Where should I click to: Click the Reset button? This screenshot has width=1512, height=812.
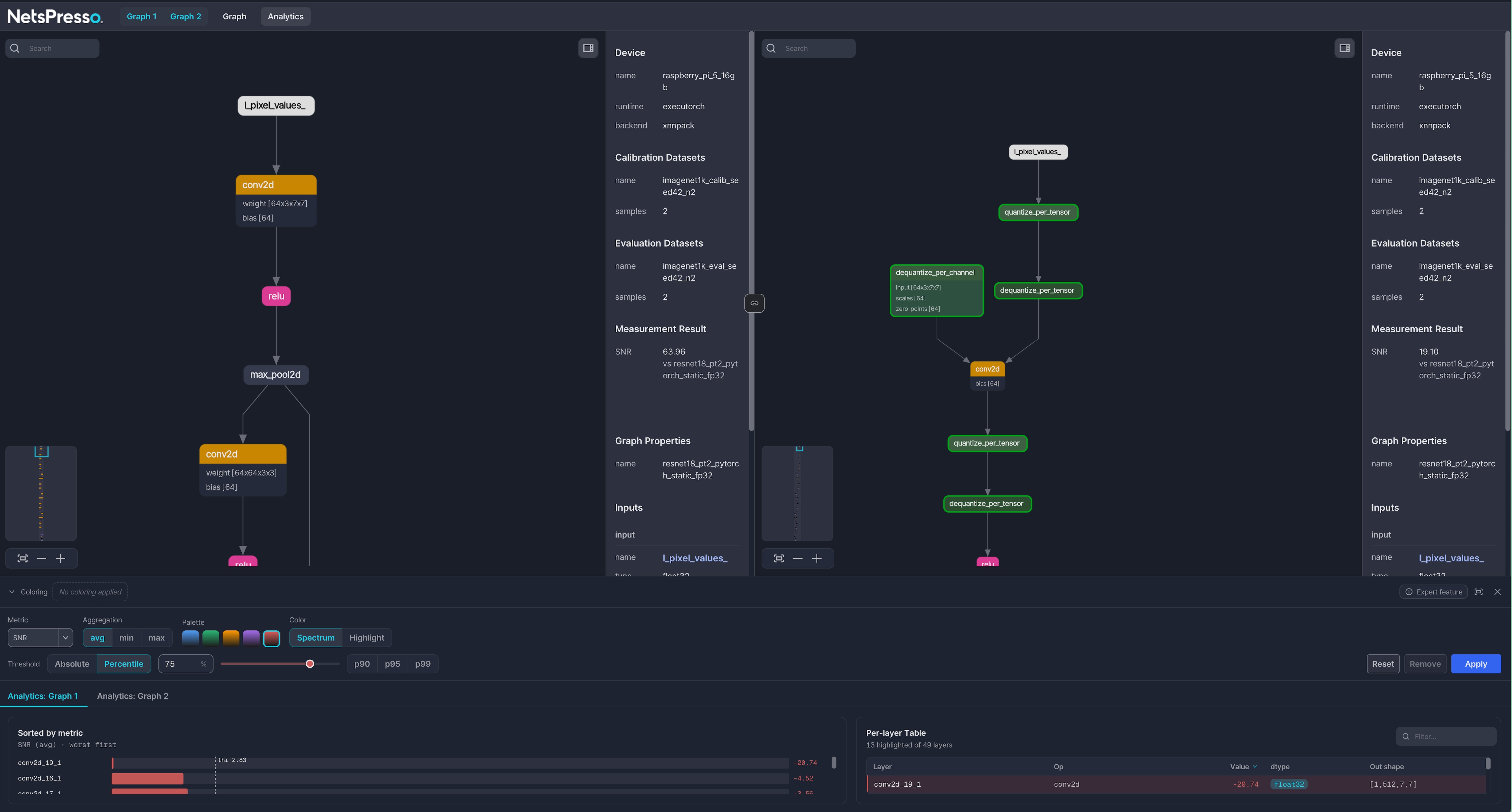click(1383, 664)
